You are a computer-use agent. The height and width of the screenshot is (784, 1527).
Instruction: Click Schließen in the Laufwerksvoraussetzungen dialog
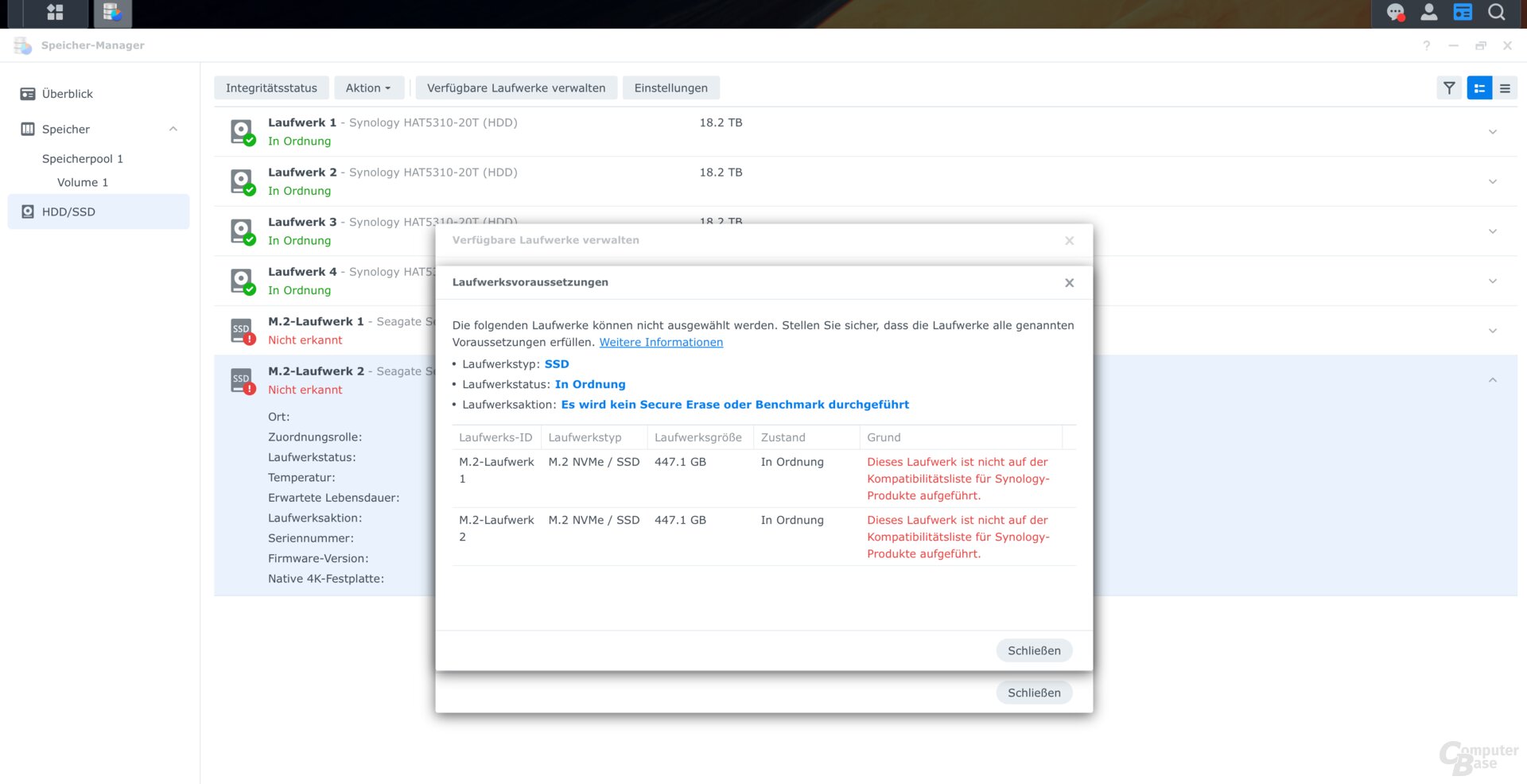pyautogui.click(x=1034, y=650)
